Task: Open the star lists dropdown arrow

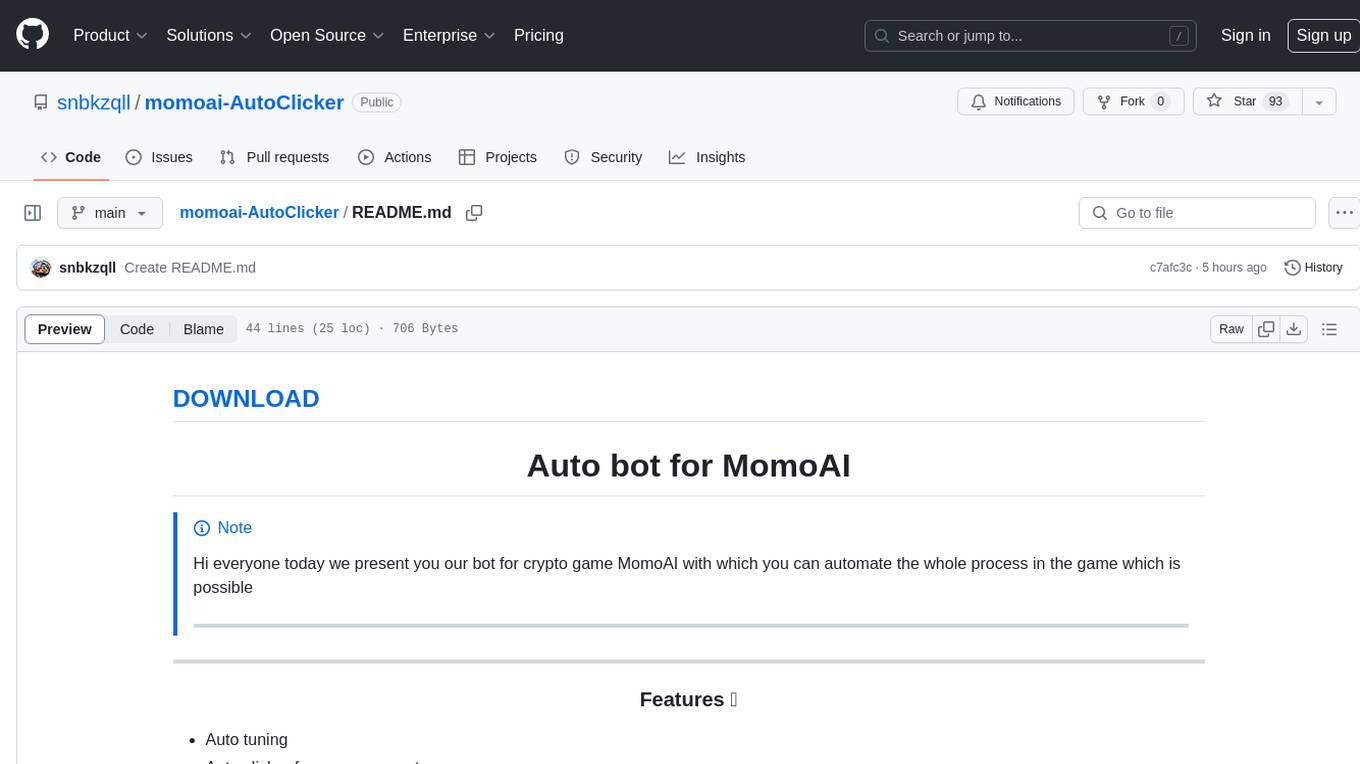Action: (1319, 102)
